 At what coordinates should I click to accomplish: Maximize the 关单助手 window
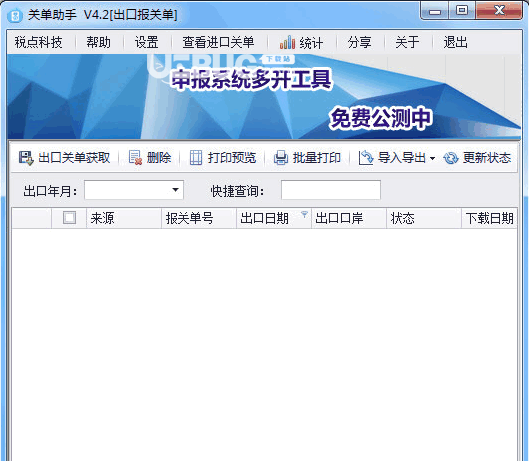[462, 11]
